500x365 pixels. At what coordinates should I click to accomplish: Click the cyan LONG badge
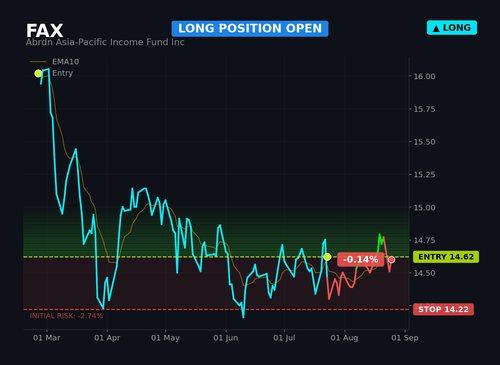click(452, 28)
